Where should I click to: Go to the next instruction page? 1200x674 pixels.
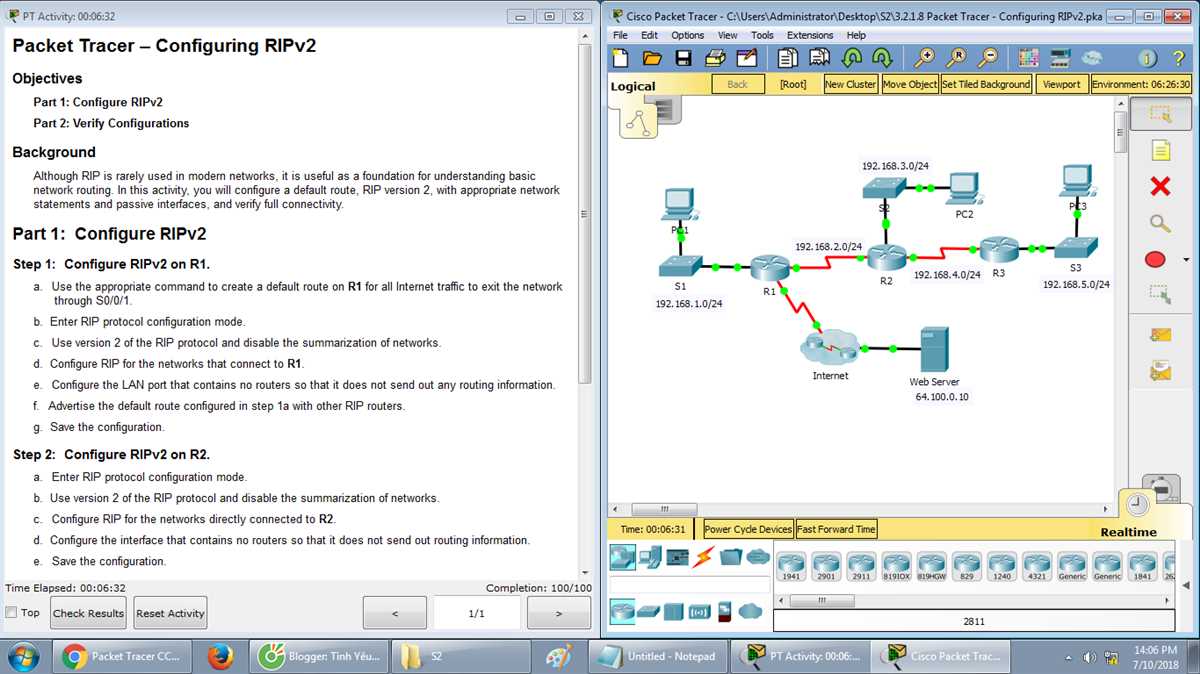point(558,613)
